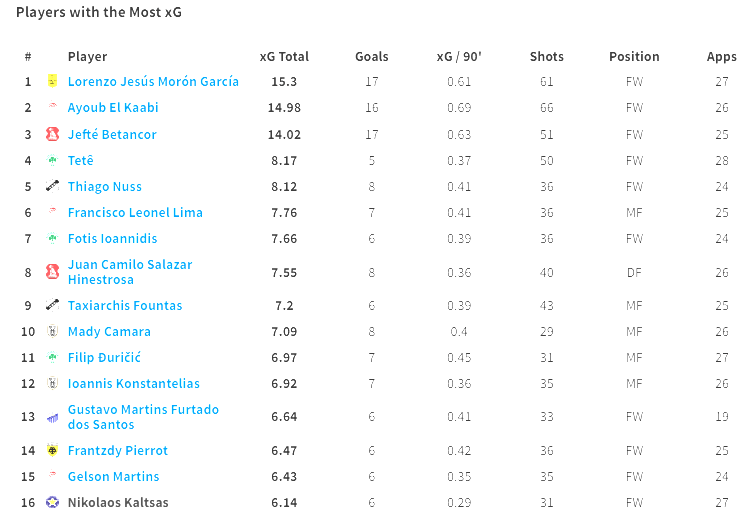Viewport: 750px width, 511px height.
Task: Click the club badge next to Jefté Betancor
Action: (x=52, y=134)
